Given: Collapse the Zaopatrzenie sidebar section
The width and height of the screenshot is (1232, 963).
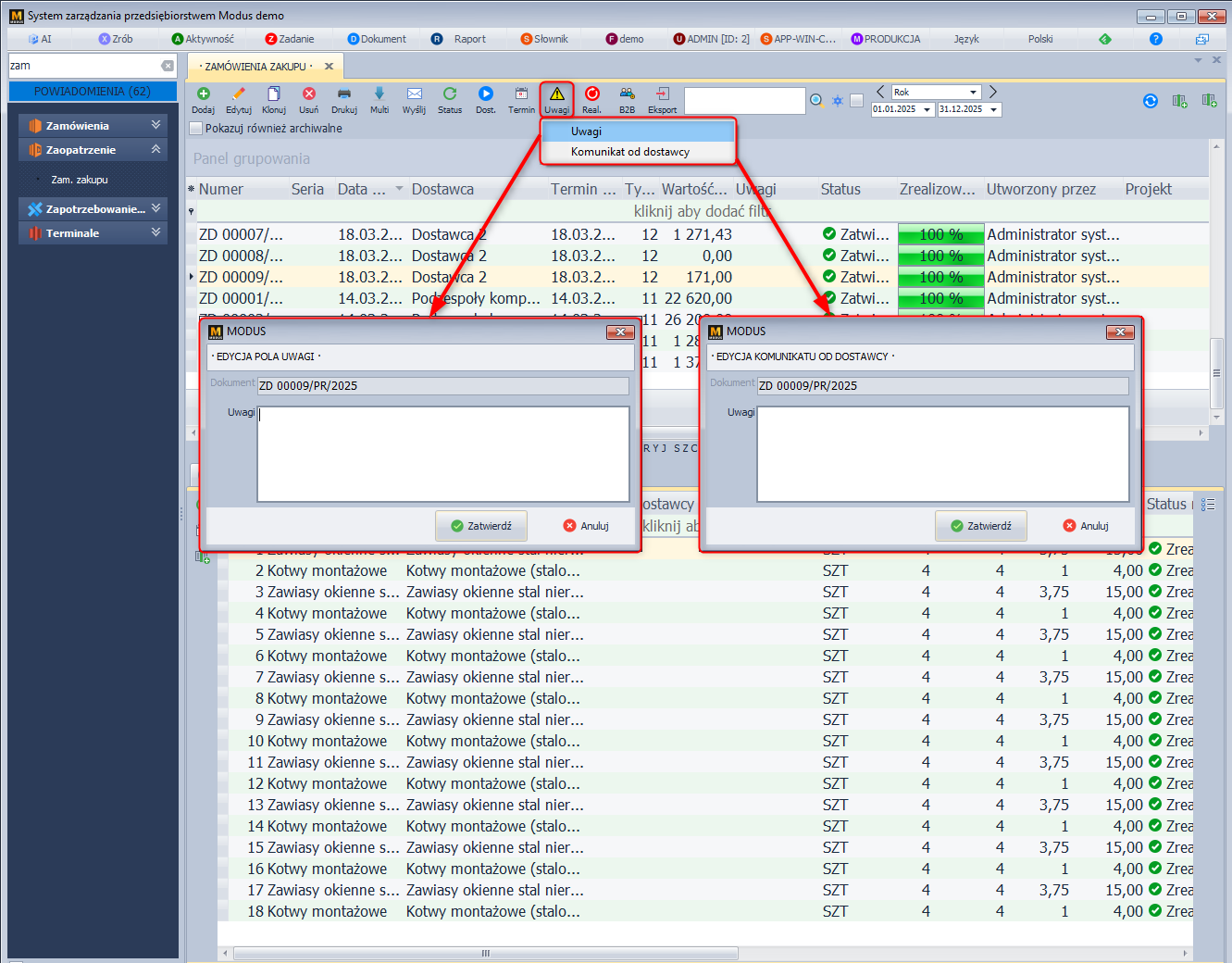Looking at the screenshot, I should click(156, 149).
